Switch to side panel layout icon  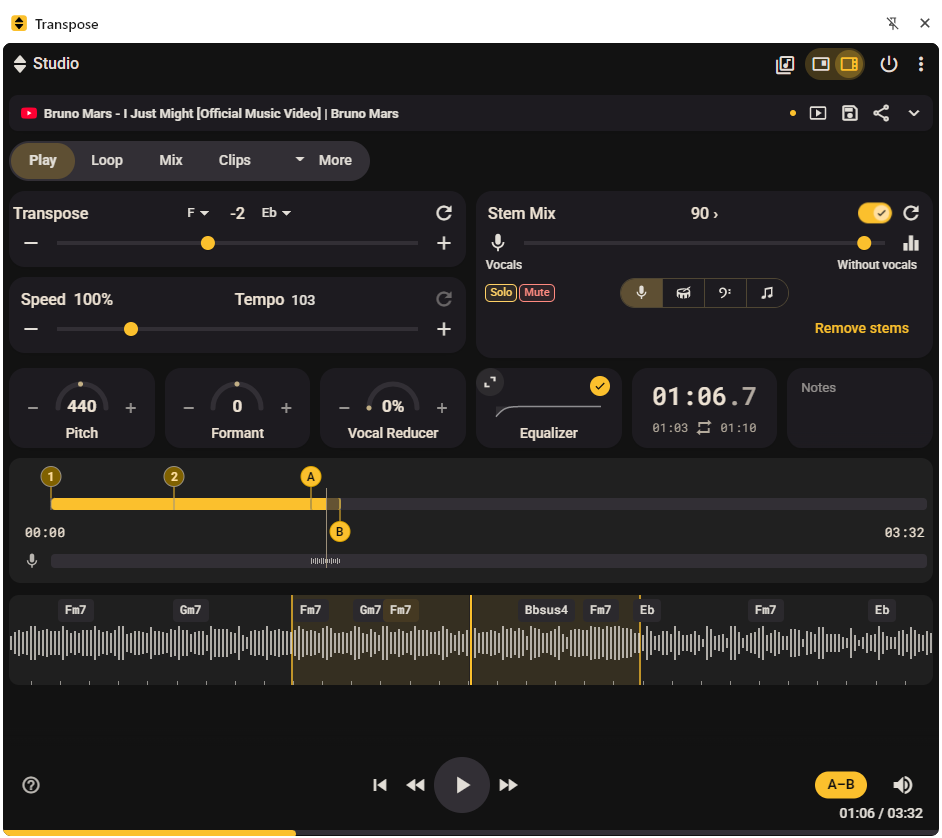[849, 64]
